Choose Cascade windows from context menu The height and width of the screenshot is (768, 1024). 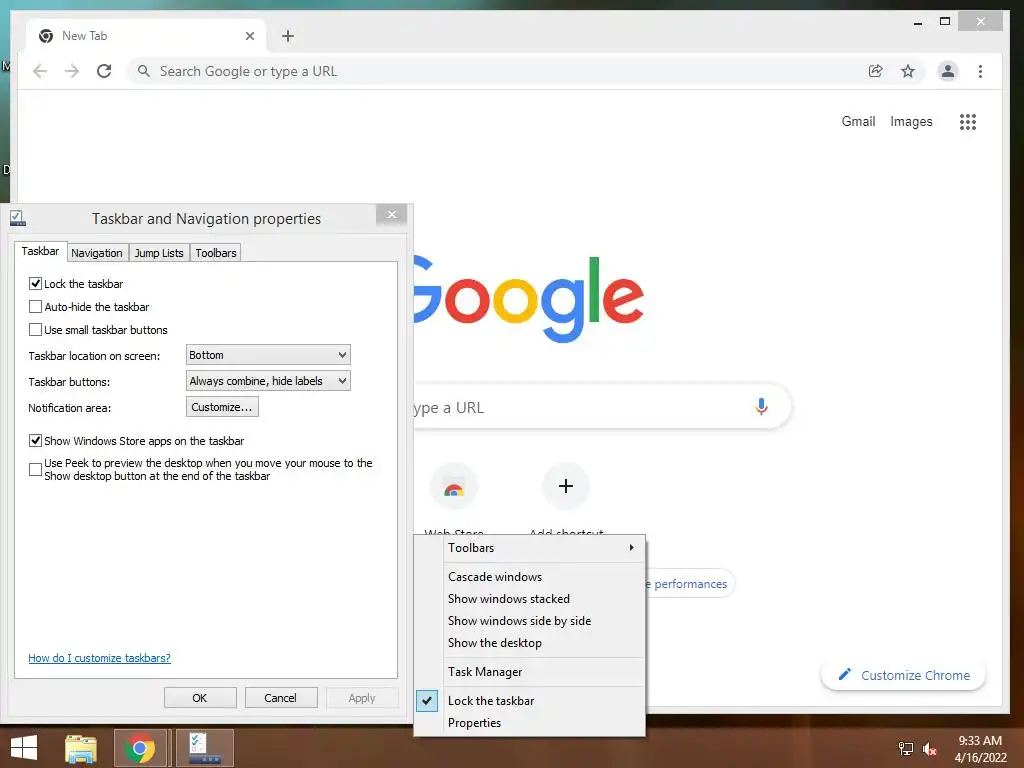click(x=530, y=577)
